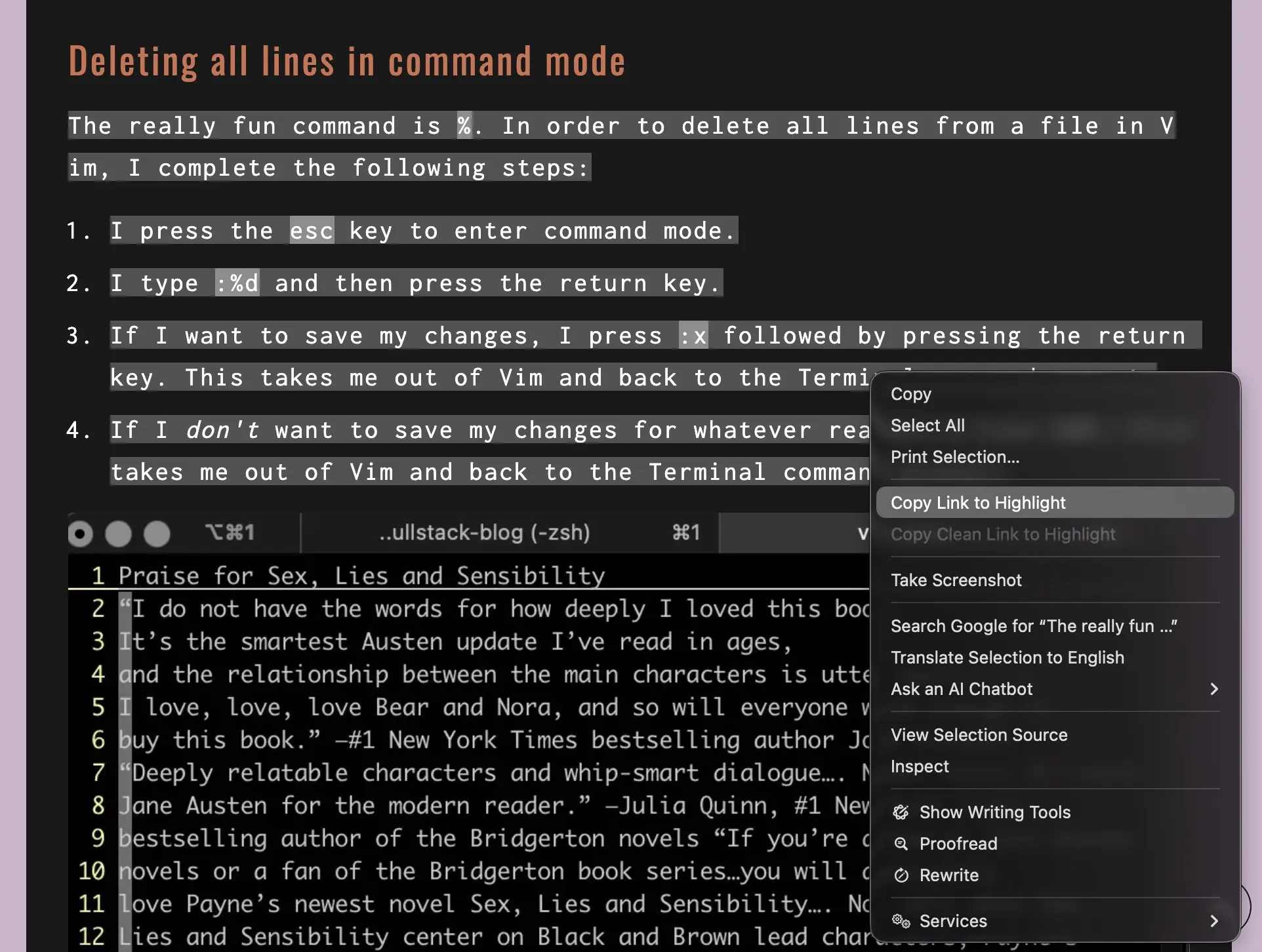
Task: Expand the Ask an AI Chatbot chevron
Action: (x=1214, y=689)
